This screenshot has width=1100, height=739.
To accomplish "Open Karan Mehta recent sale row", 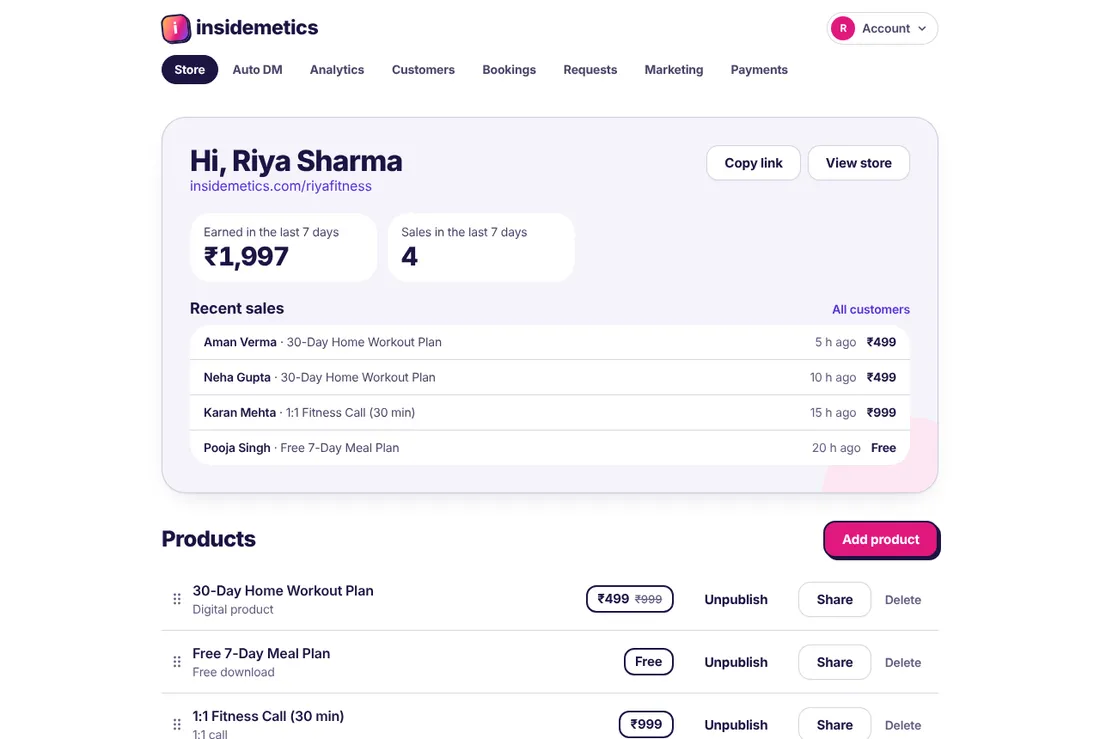I will coord(549,412).
